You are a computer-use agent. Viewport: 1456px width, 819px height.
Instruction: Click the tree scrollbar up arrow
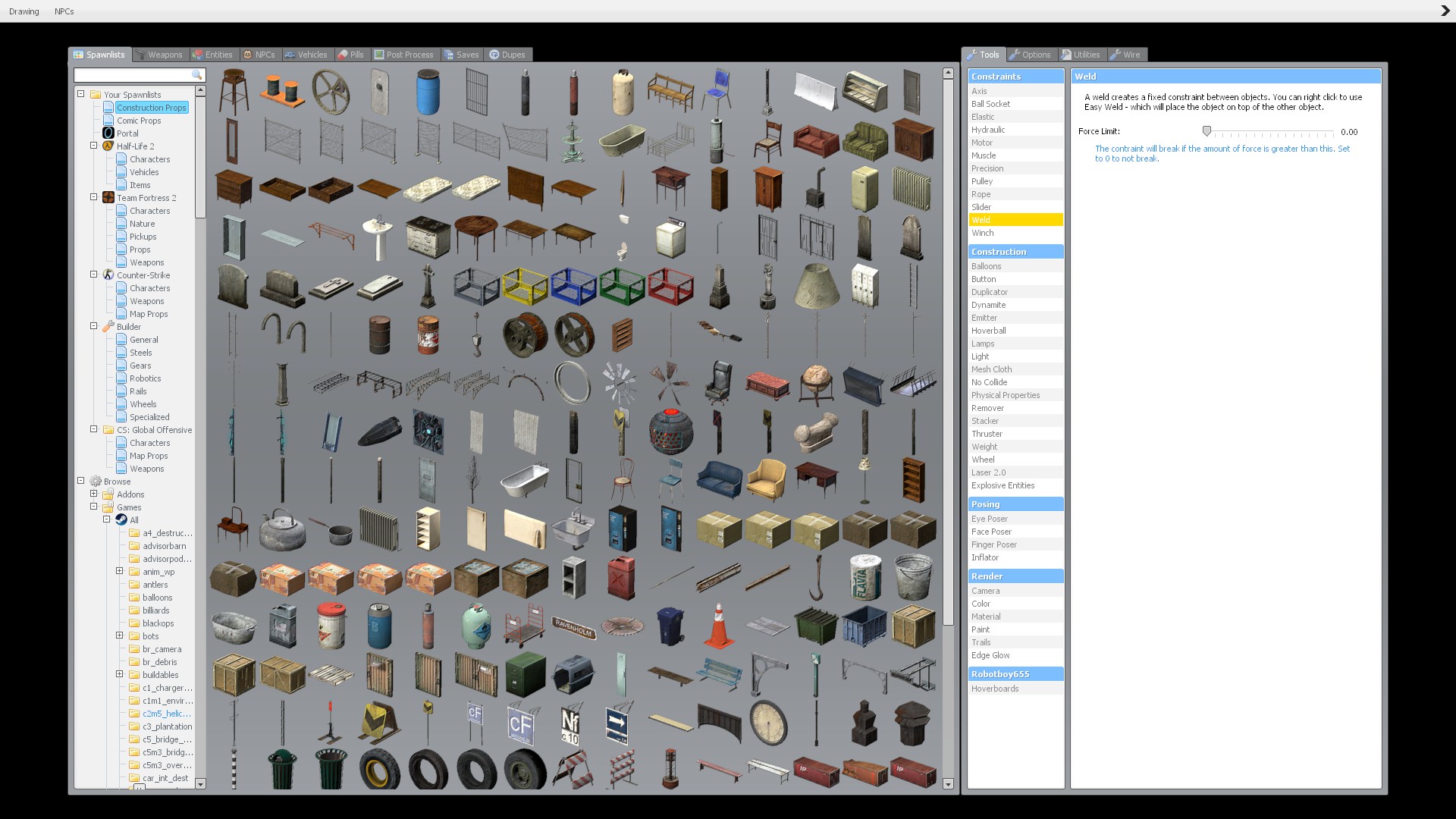pos(200,90)
